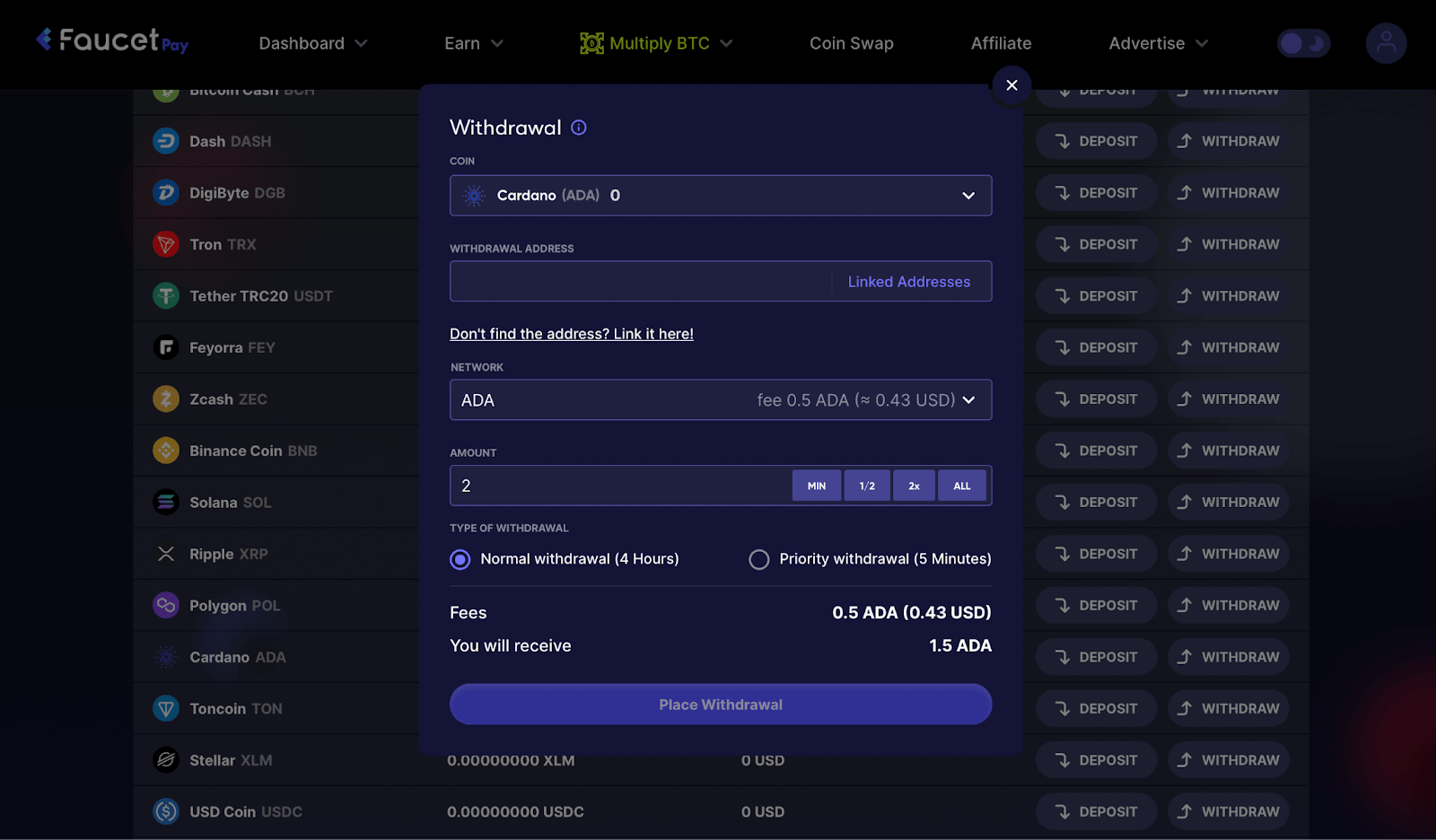The image size is (1436, 840).
Task: Expand the Earn menu
Action: tap(473, 43)
